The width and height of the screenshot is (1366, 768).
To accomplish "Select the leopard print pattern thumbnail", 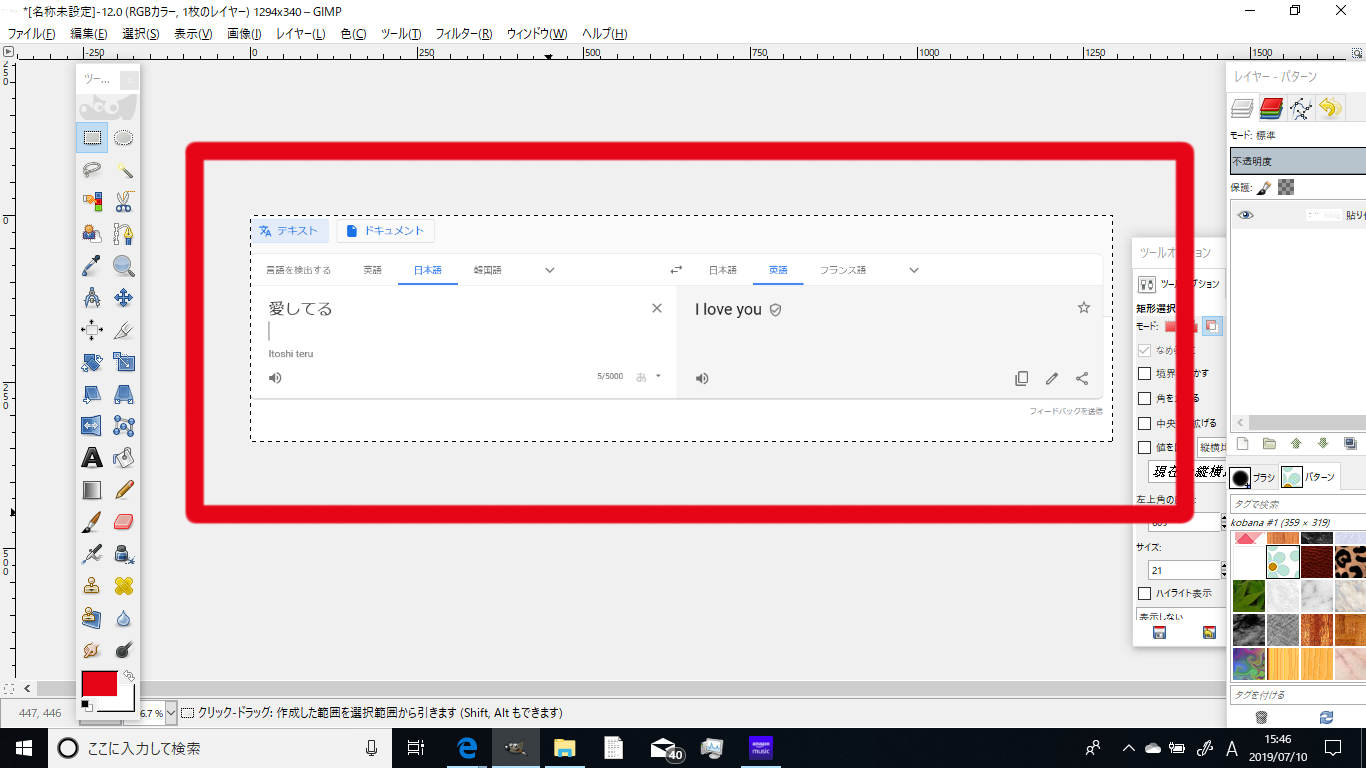I will [1350, 562].
